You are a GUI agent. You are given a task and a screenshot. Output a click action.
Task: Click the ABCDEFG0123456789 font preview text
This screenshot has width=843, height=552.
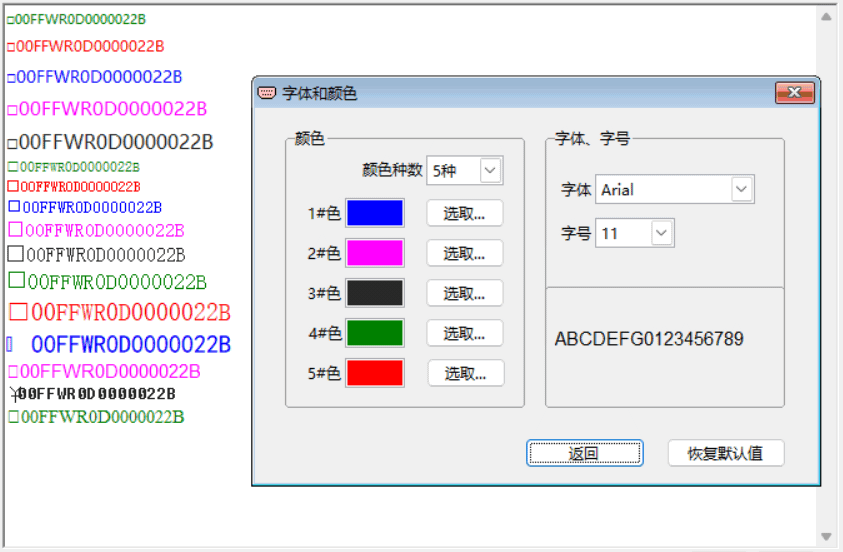point(649,339)
